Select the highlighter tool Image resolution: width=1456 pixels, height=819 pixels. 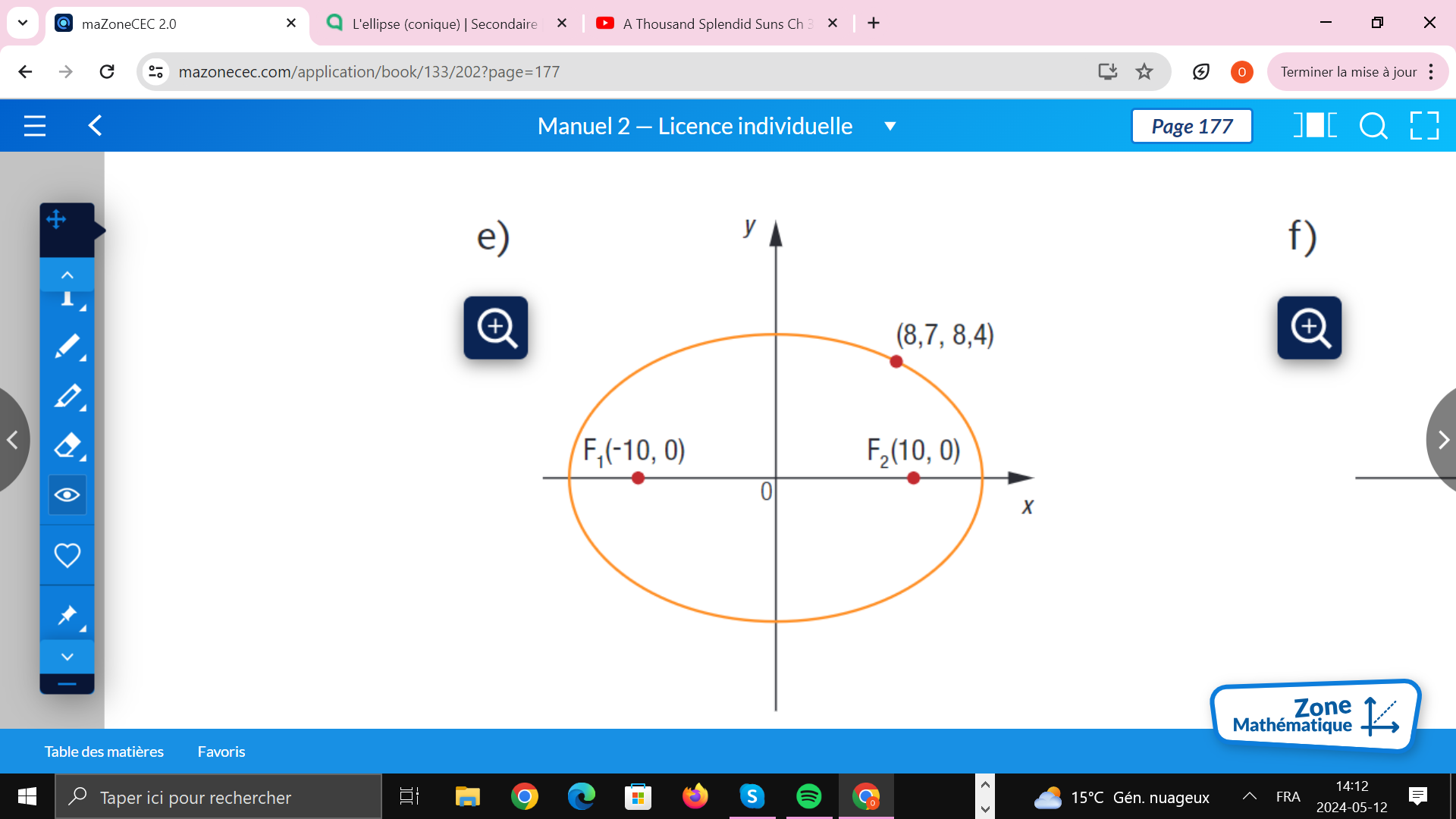pyautogui.click(x=67, y=396)
